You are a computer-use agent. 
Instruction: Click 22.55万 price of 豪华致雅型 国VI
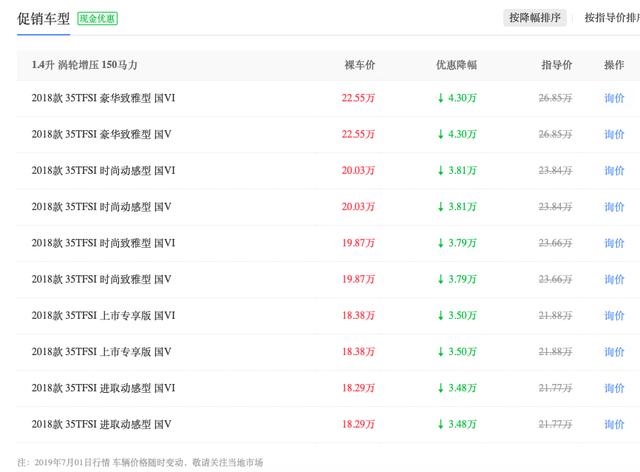click(358, 98)
